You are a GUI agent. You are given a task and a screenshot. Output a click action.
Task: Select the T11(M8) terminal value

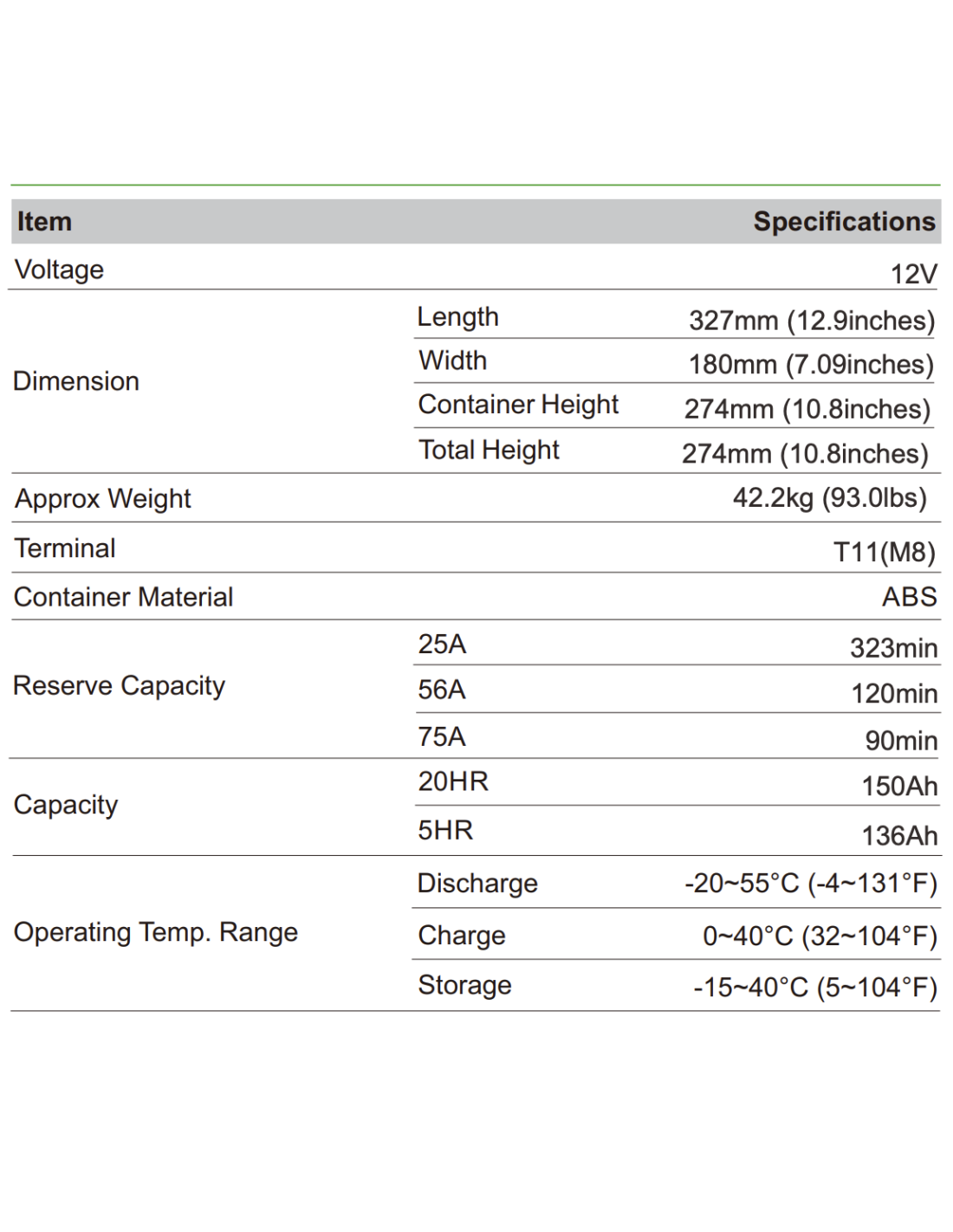click(884, 552)
